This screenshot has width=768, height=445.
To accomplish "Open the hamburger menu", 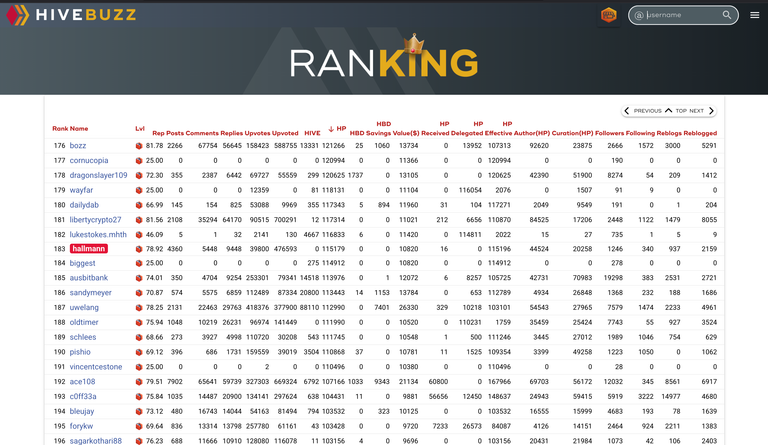I will (x=754, y=15).
